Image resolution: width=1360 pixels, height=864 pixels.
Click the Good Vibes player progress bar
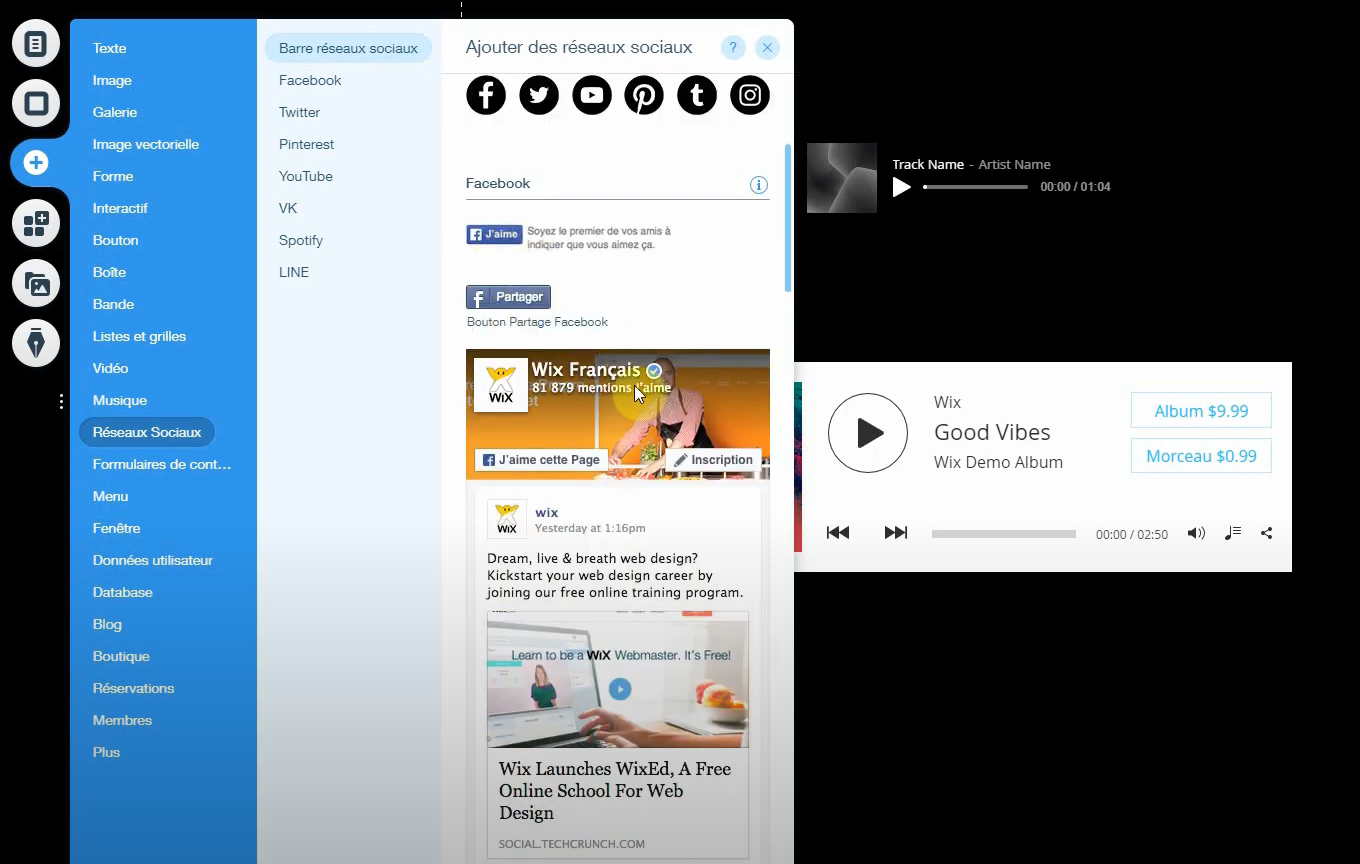(1004, 534)
